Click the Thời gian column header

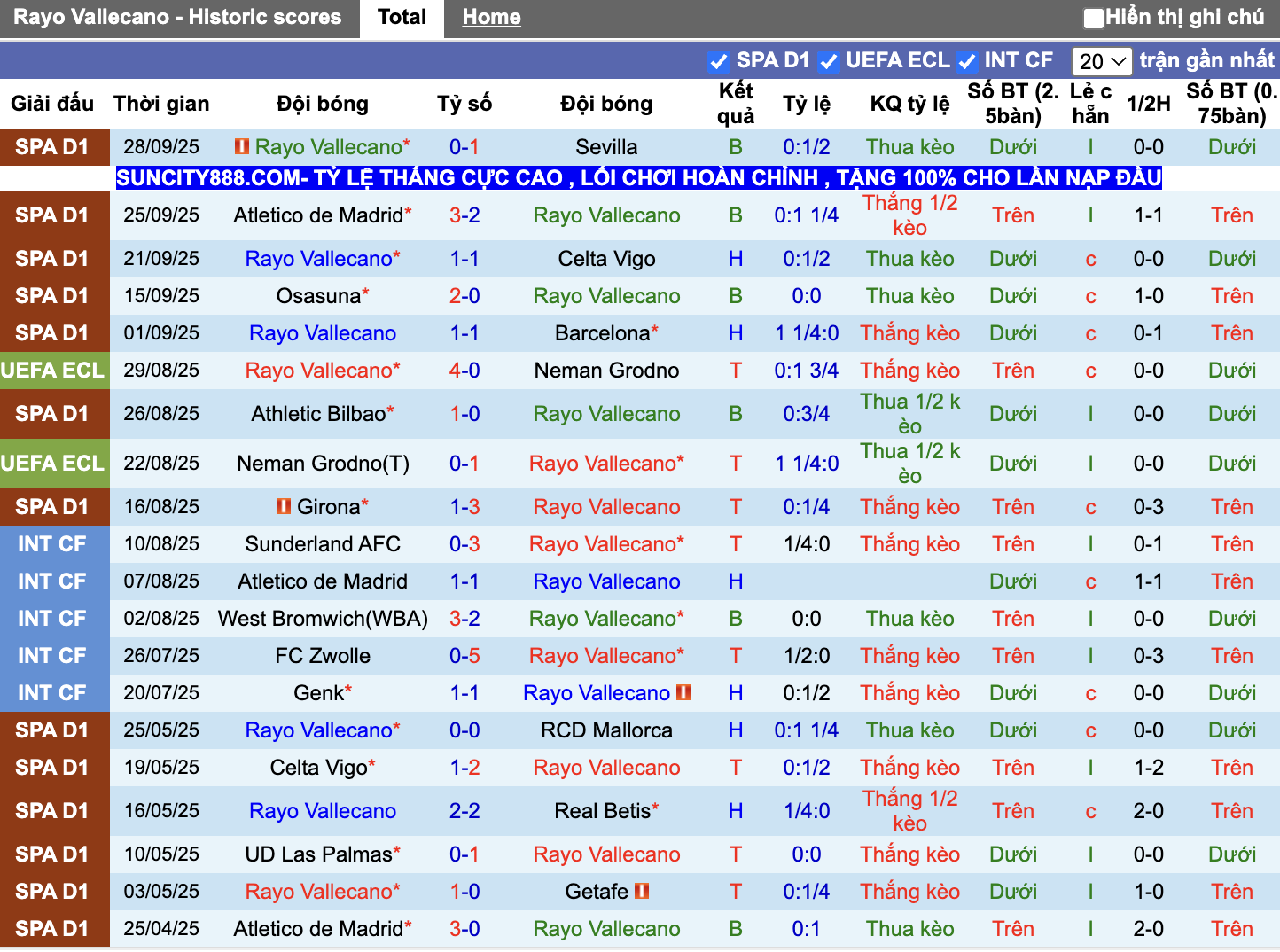click(x=161, y=104)
